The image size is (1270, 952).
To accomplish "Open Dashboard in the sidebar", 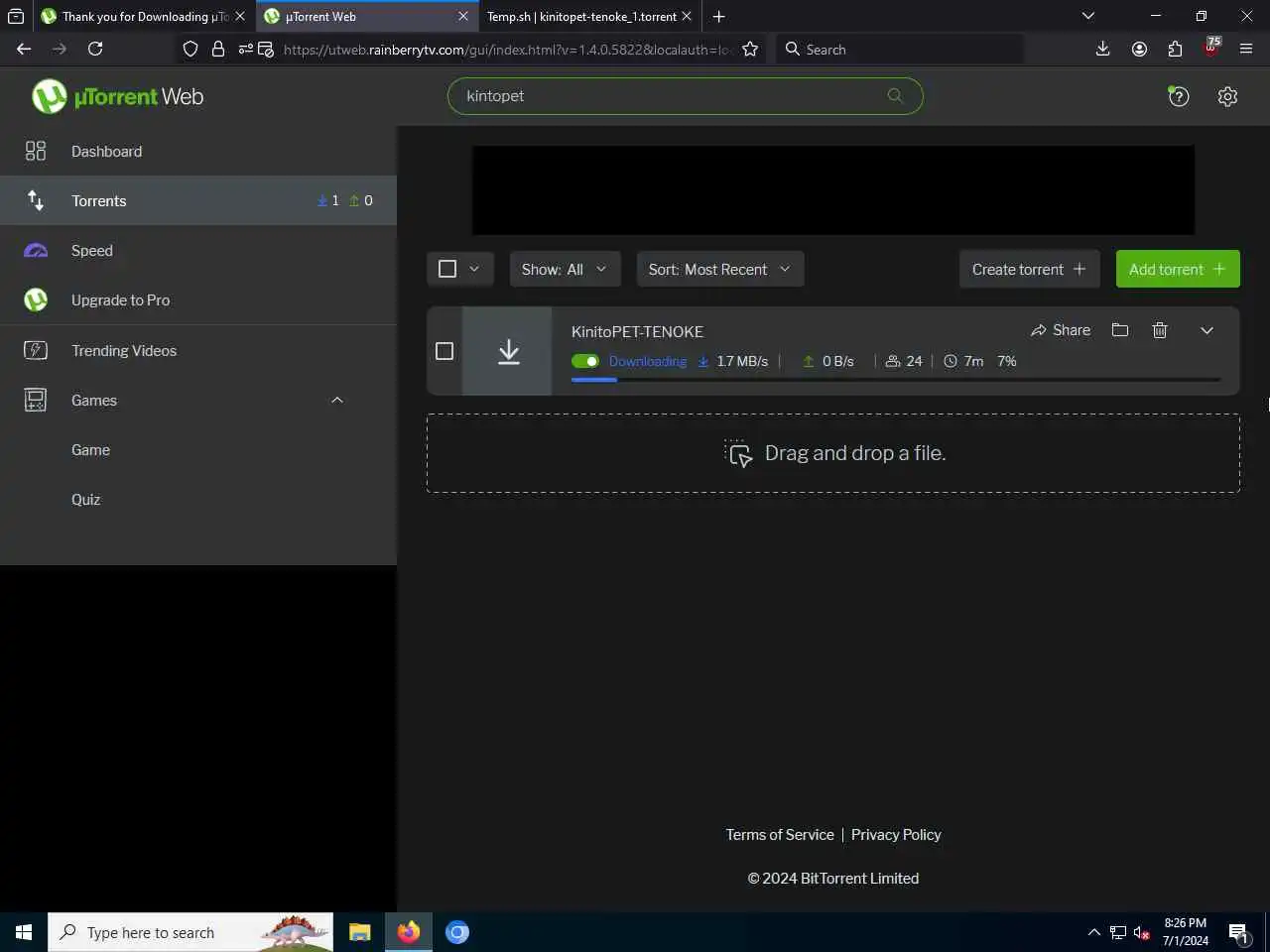I will [x=198, y=151].
